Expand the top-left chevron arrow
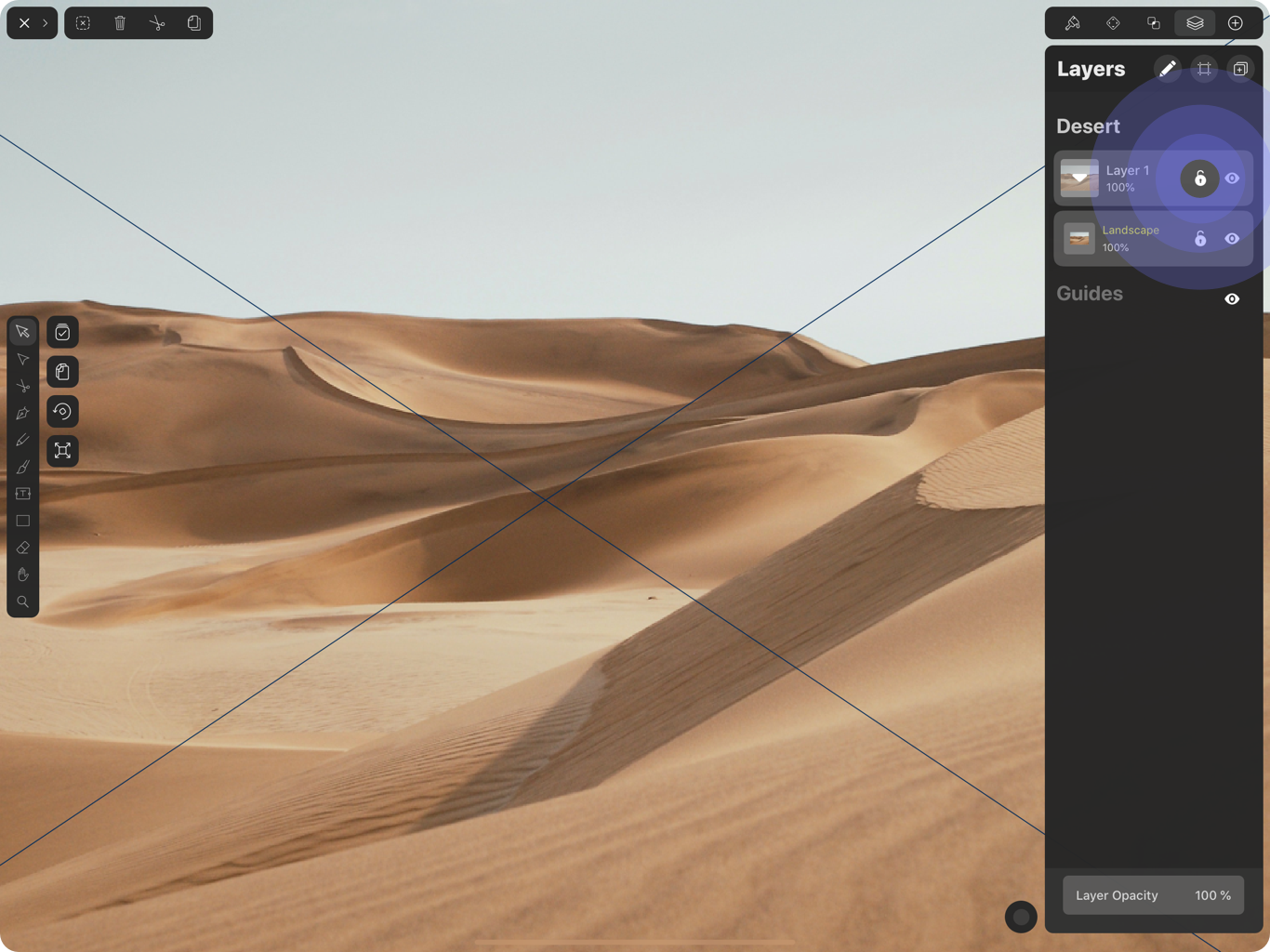Image resolution: width=1270 pixels, height=952 pixels. (45, 23)
